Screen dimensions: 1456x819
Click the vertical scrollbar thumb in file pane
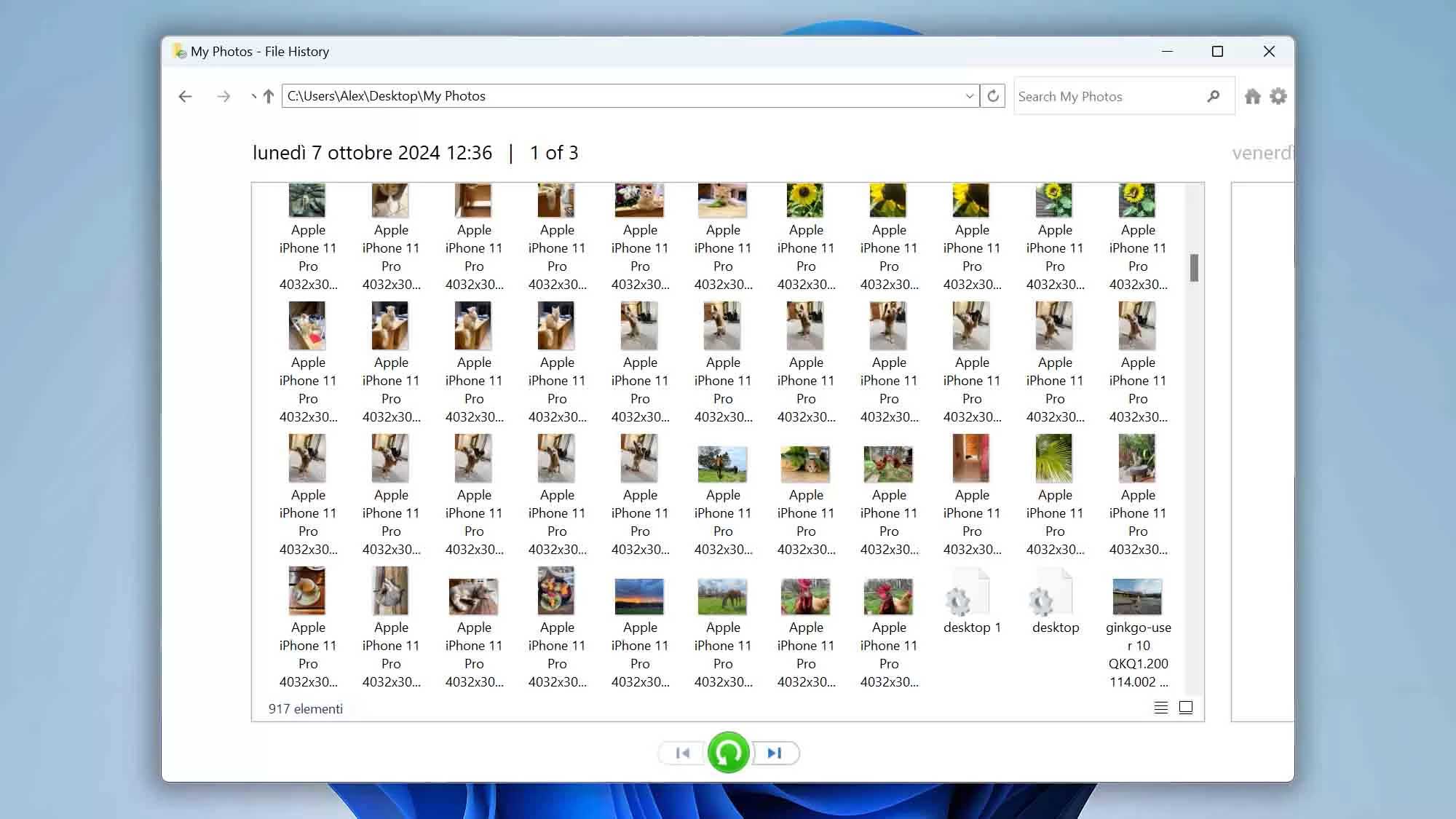(x=1194, y=267)
